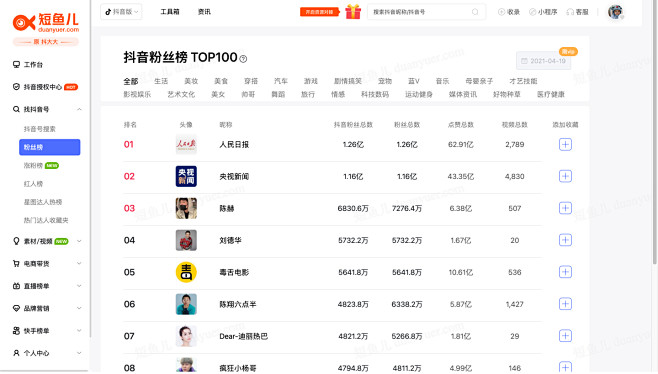Select 星图达人热榜 in sidebar submenu
The height and width of the screenshot is (374, 658).
(x=43, y=202)
